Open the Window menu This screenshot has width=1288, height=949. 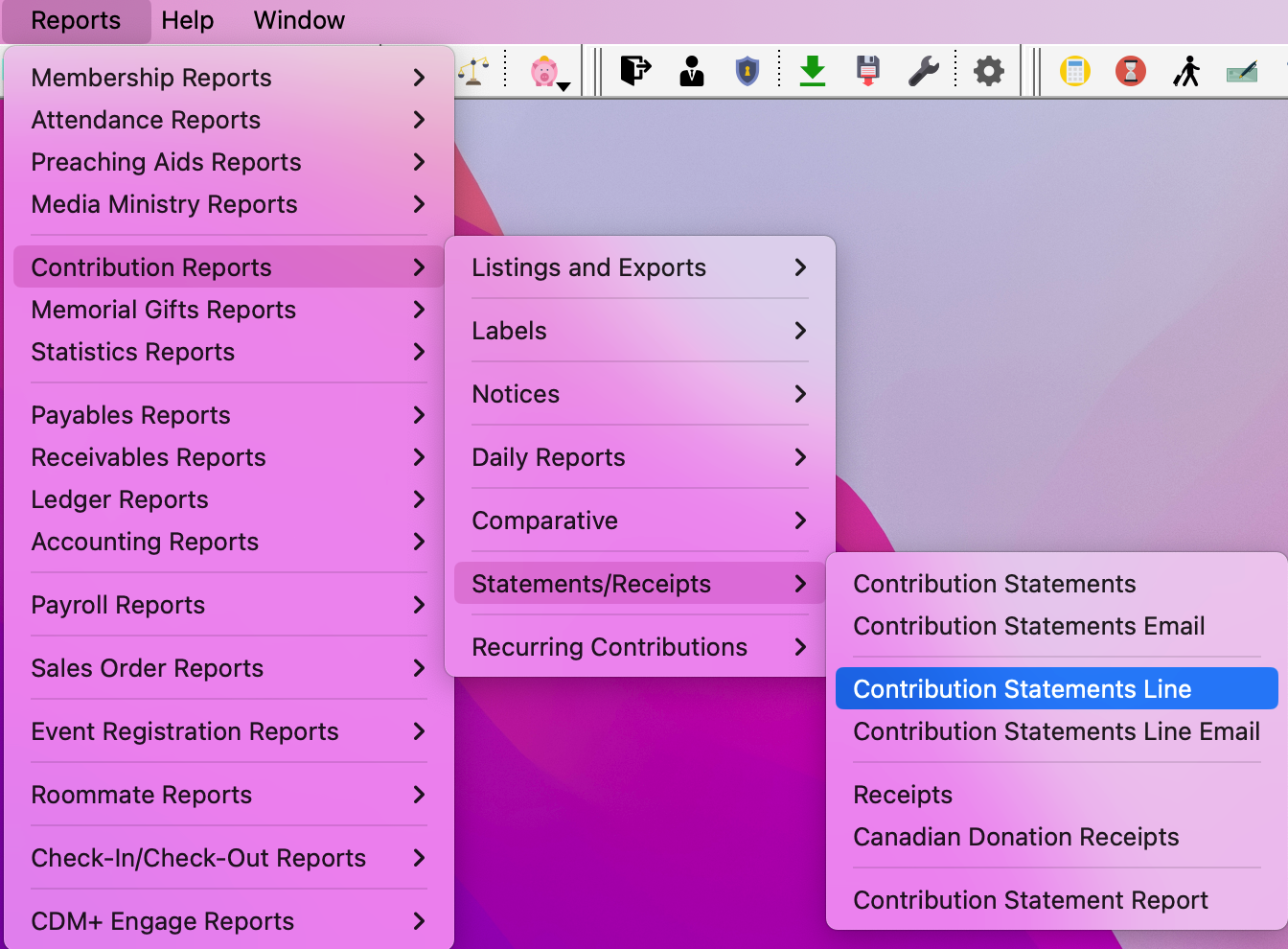pos(299,20)
